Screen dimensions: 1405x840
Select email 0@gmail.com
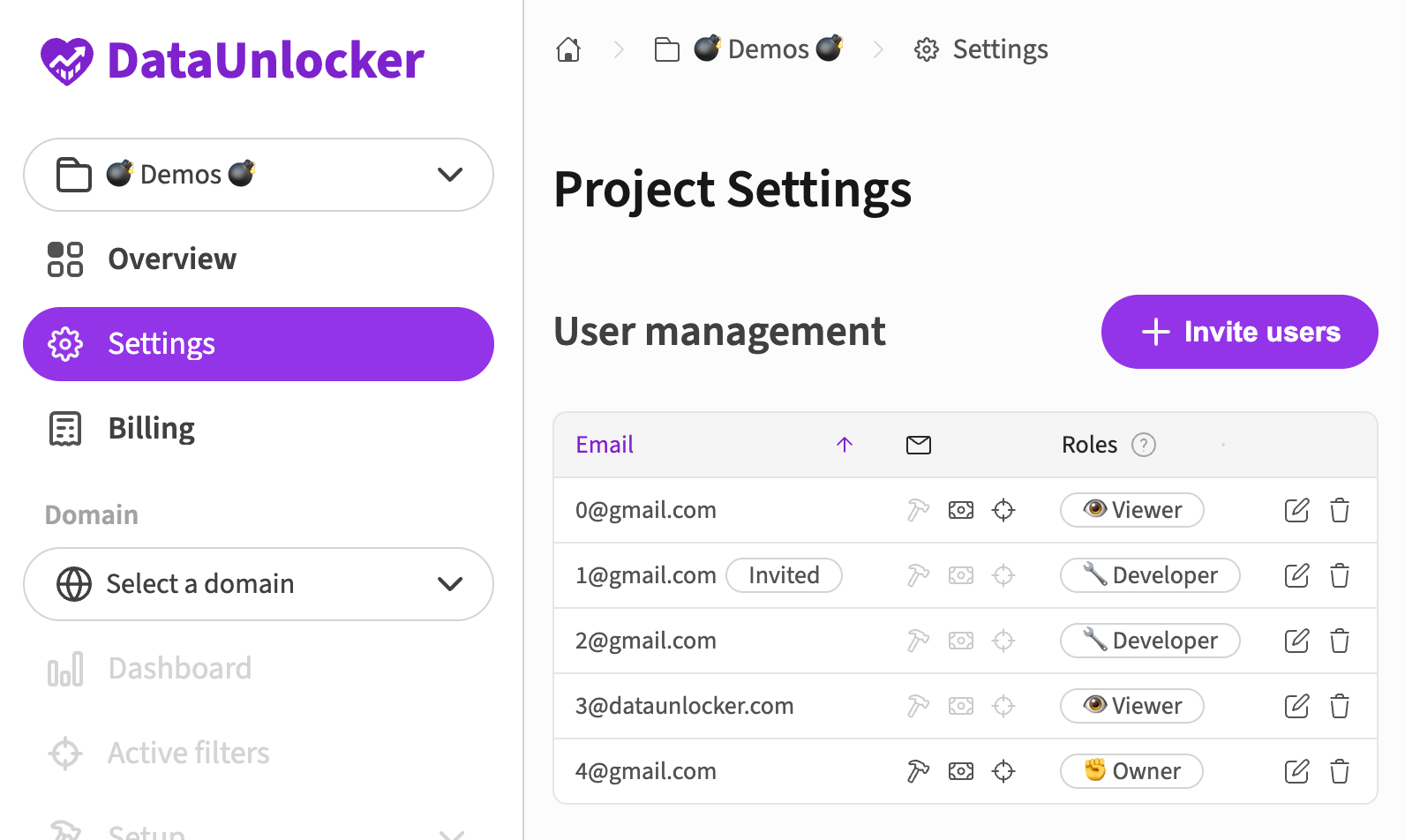pyautogui.click(x=646, y=510)
